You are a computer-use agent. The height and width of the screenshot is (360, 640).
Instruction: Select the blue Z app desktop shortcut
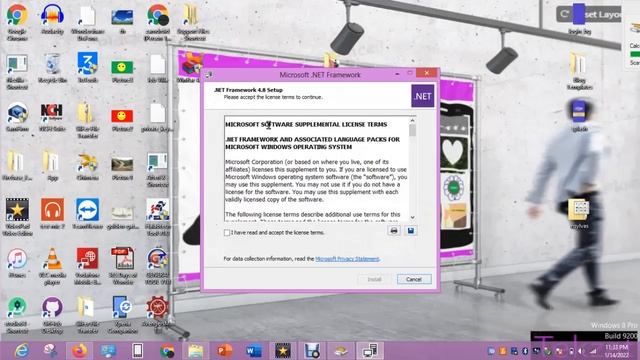87,68
